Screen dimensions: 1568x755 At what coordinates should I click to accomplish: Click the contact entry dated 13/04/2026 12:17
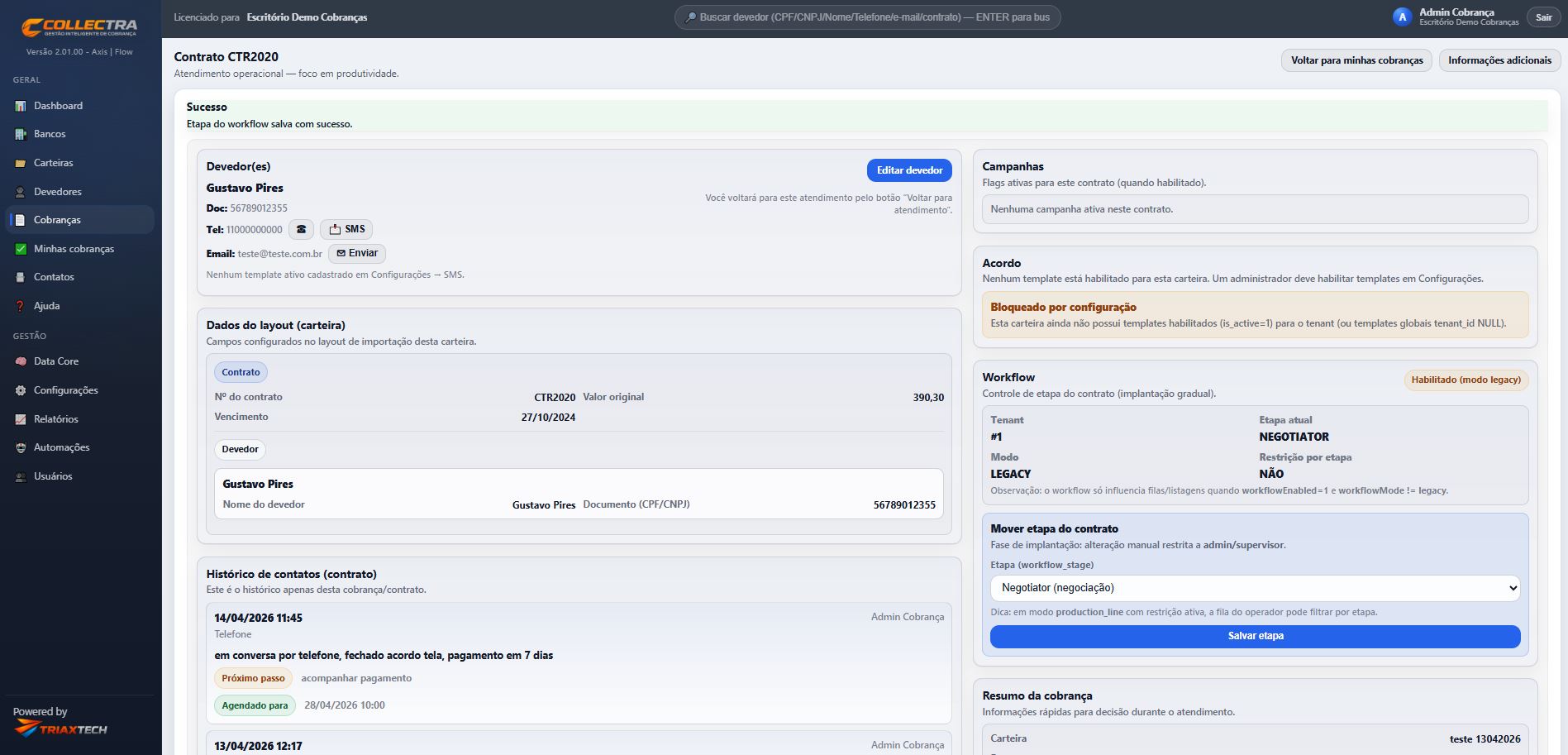tap(579, 743)
